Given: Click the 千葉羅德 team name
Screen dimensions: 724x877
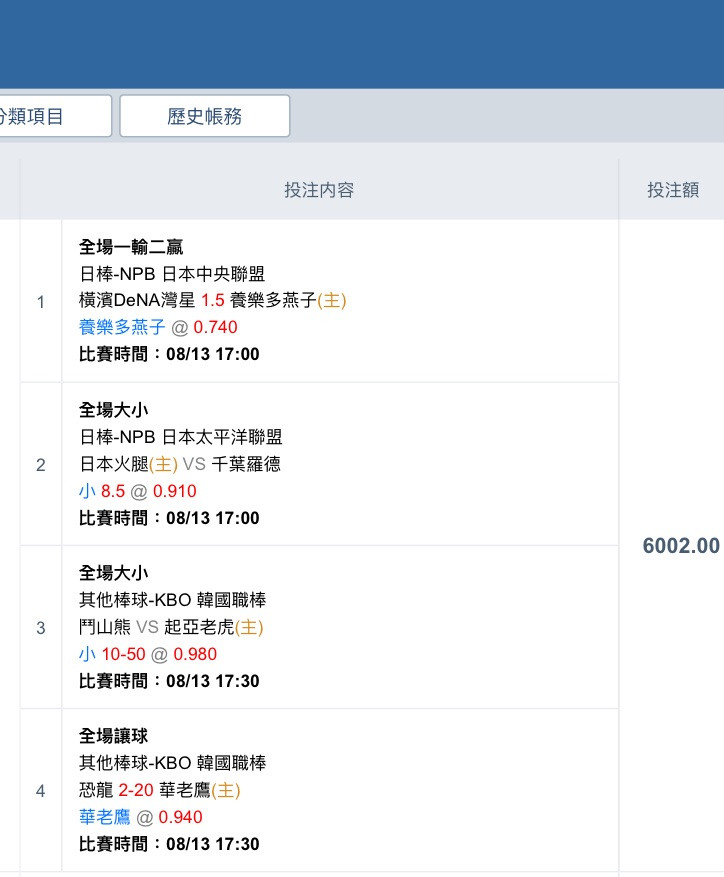Looking at the screenshot, I should pyautogui.click(x=246, y=464).
